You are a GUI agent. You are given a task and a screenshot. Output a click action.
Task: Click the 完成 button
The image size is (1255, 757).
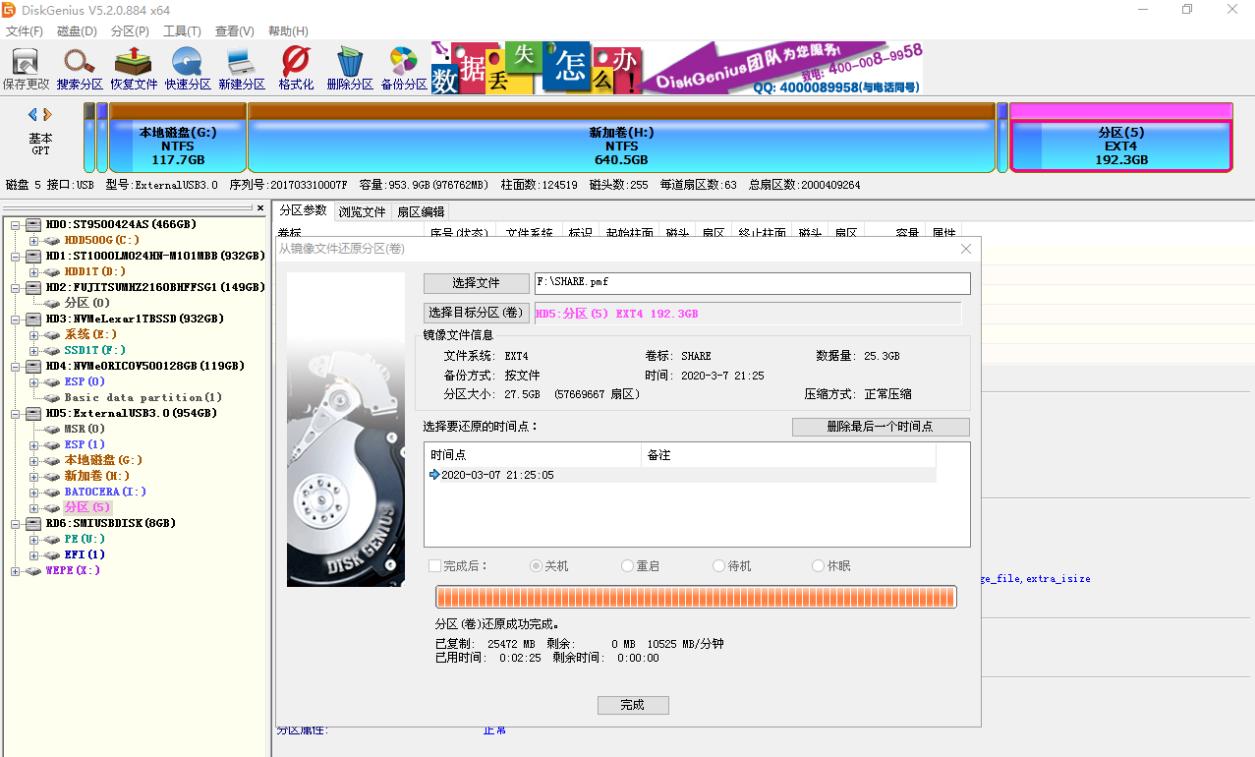(633, 705)
